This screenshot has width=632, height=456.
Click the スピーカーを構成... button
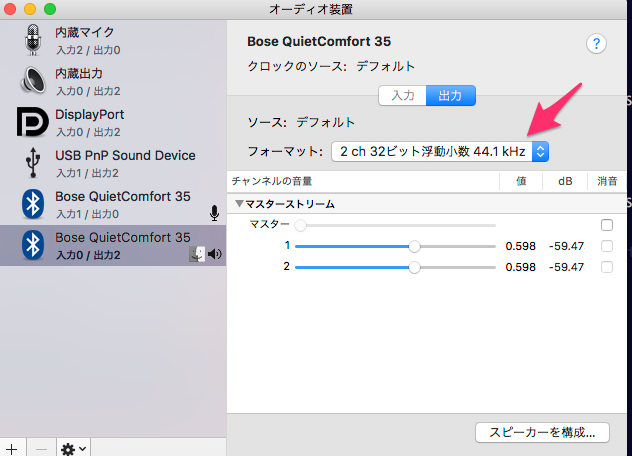pos(542,433)
